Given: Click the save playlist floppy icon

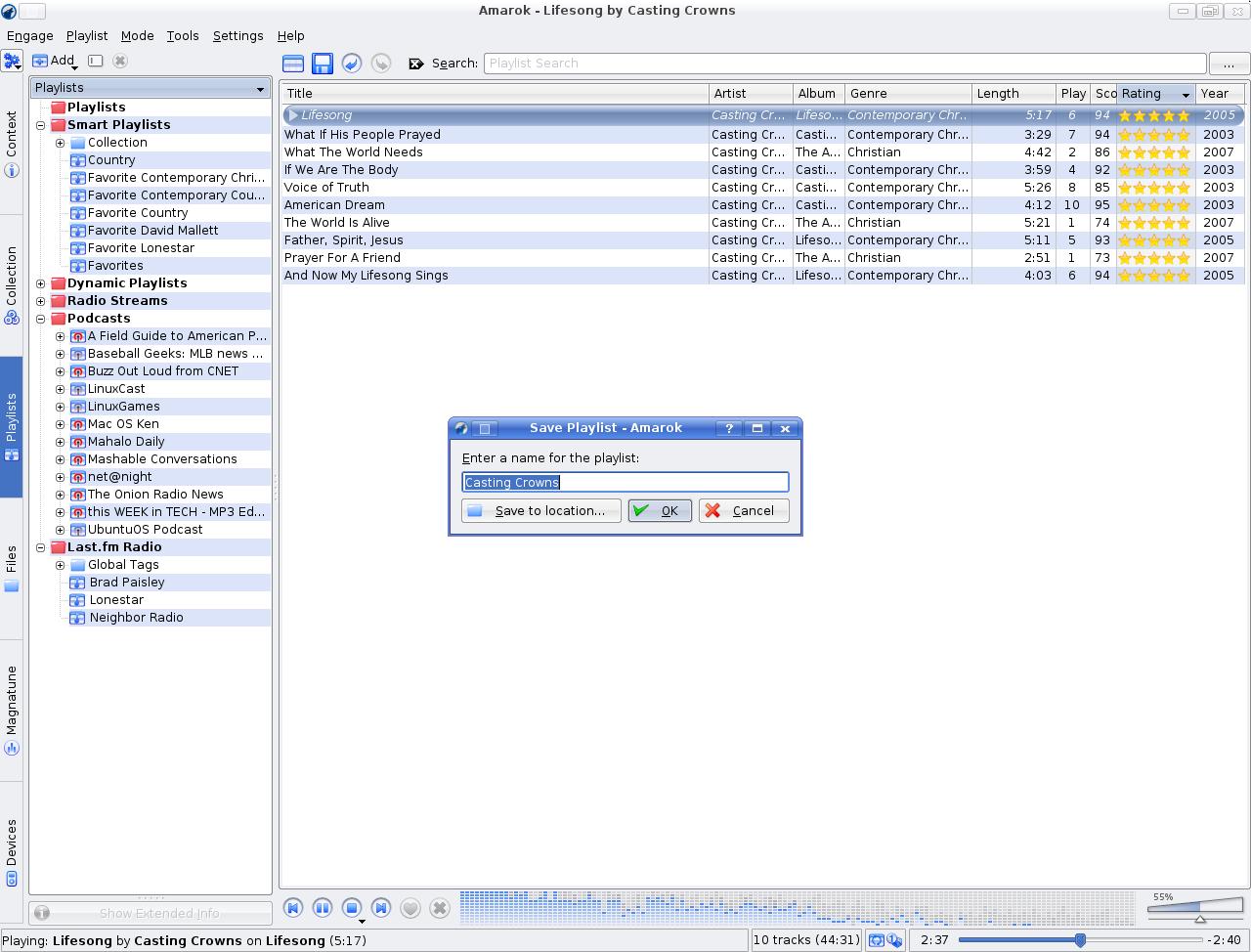Looking at the screenshot, I should coord(323,64).
